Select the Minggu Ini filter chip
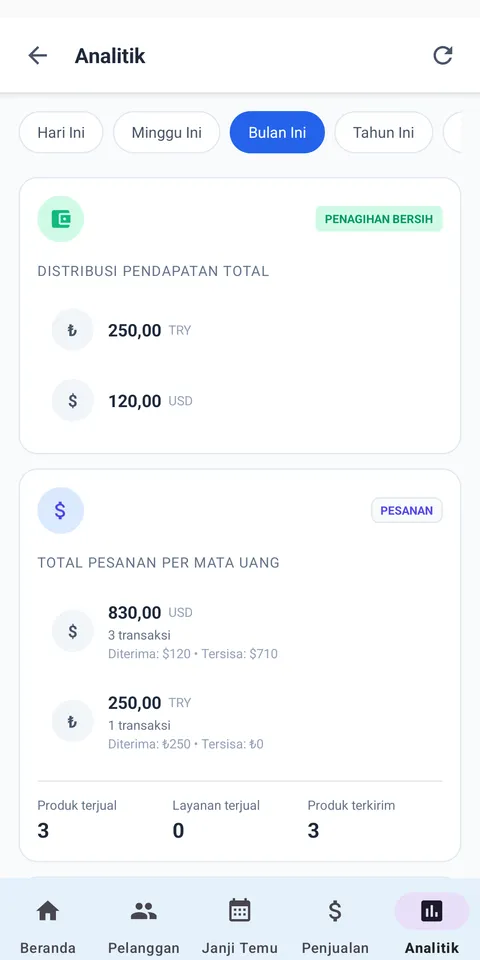Image resolution: width=480 pixels, height=960 pixels. [x=167, y=133]
